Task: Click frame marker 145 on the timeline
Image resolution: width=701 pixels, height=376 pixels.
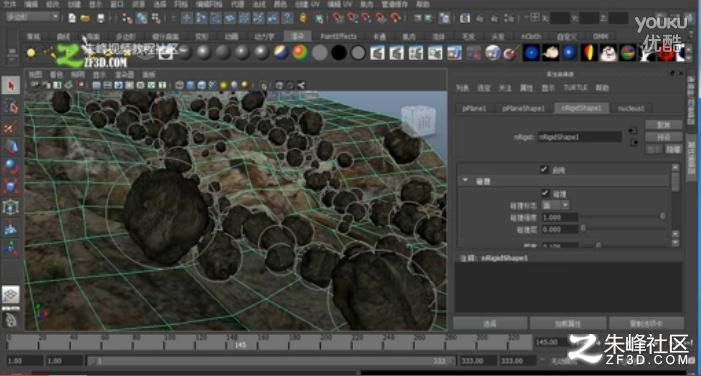Action: tap(241, 345)
